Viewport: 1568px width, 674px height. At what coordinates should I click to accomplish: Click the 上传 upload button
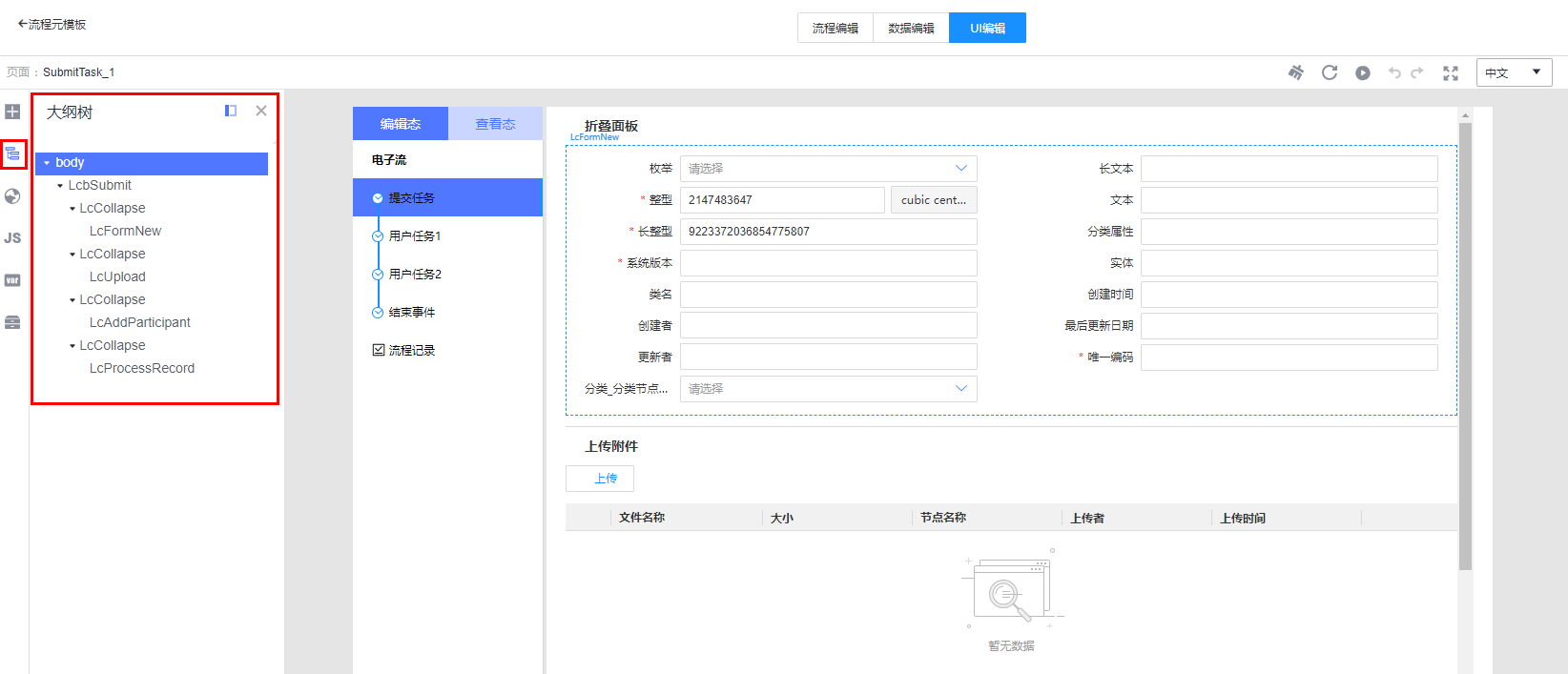coord(600,479)
